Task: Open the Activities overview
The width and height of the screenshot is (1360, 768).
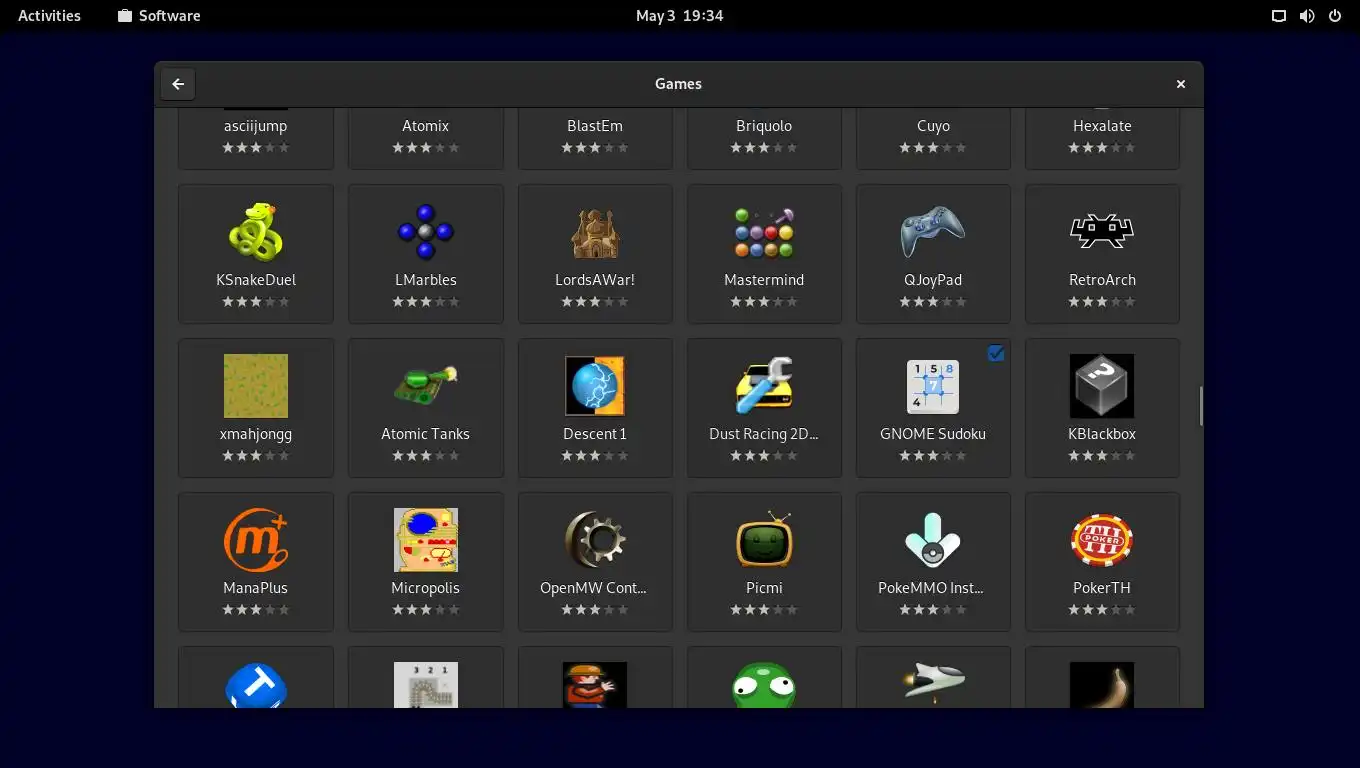Action: [49, 15]
